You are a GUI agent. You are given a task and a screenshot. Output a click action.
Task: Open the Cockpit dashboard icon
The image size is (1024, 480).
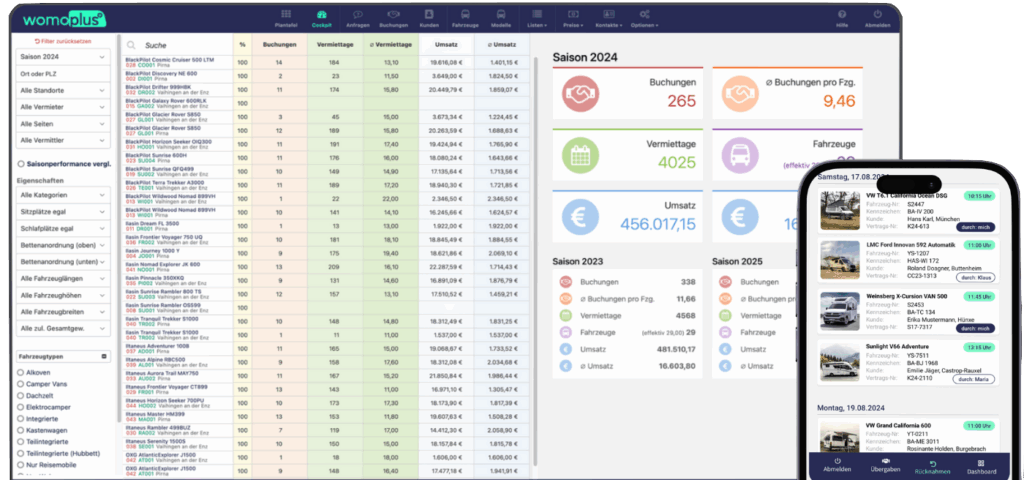coord(321,14)
